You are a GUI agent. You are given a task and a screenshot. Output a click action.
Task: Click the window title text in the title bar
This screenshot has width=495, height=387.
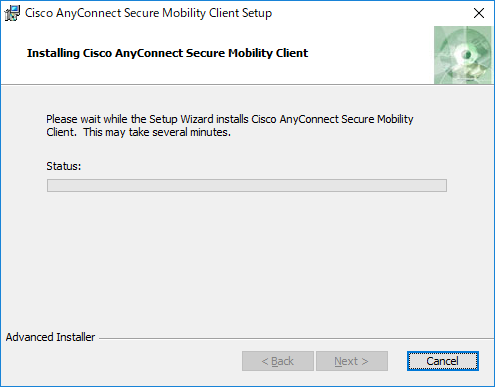coord(148,13)
